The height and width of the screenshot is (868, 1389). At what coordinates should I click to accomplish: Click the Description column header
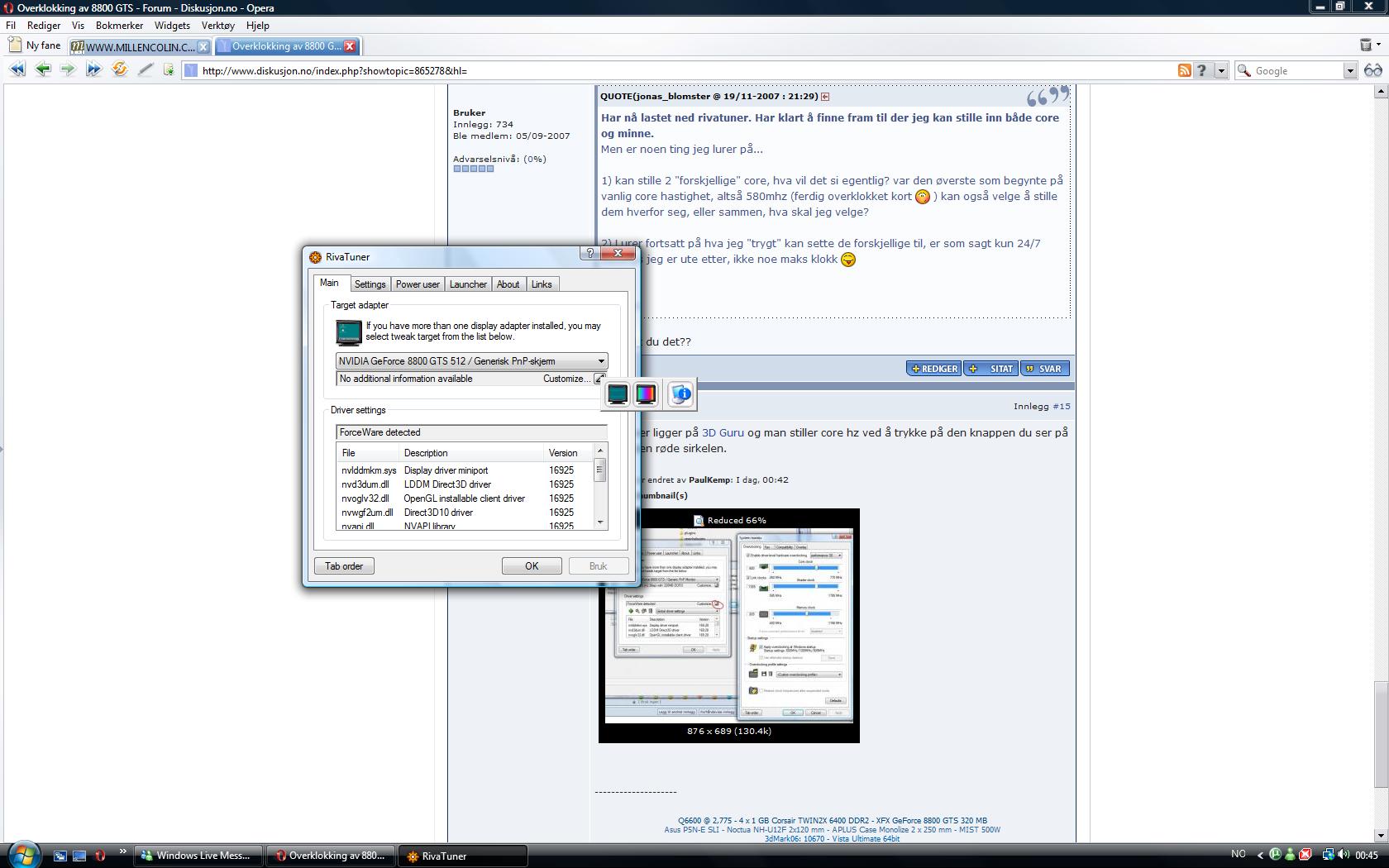[471, 453]
